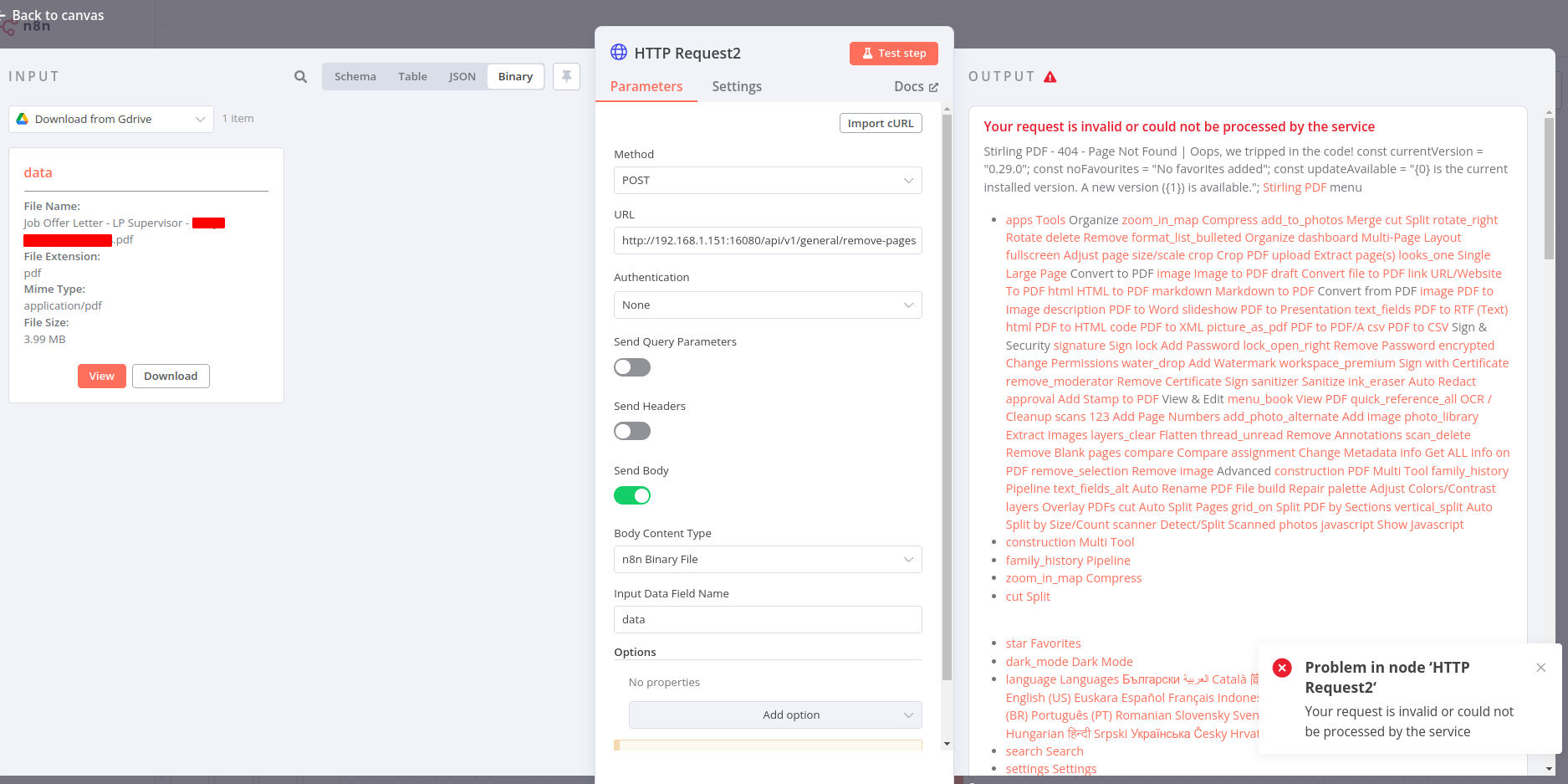Click the parameters panel vertical scrollbar
Screen dimensions: 1568x784
click(947, 397)
